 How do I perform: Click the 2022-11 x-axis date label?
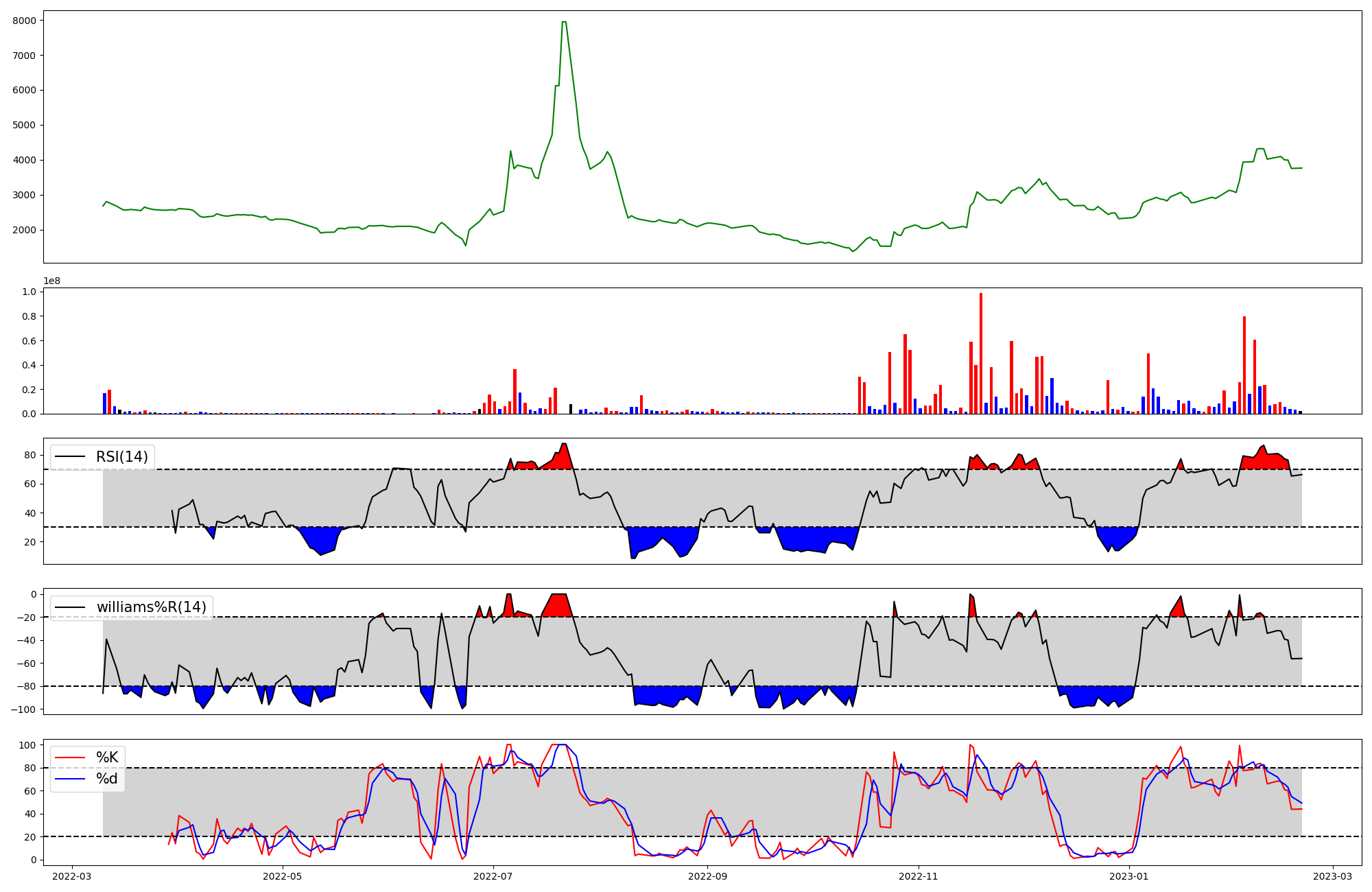918,876
